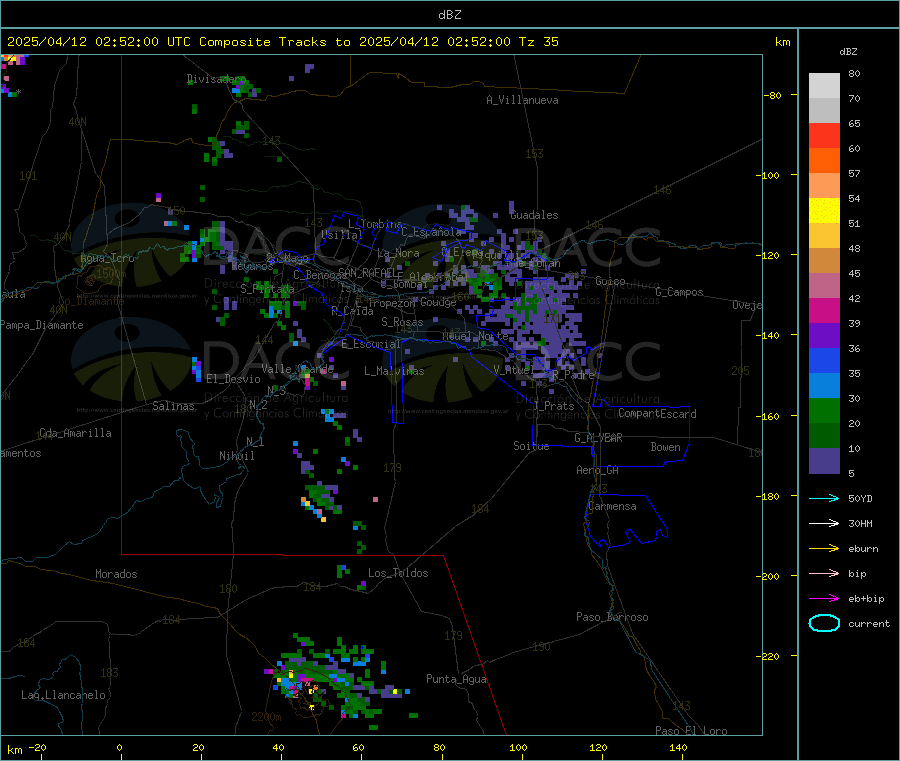Click the 60 dBZ orange swatch

824,160
